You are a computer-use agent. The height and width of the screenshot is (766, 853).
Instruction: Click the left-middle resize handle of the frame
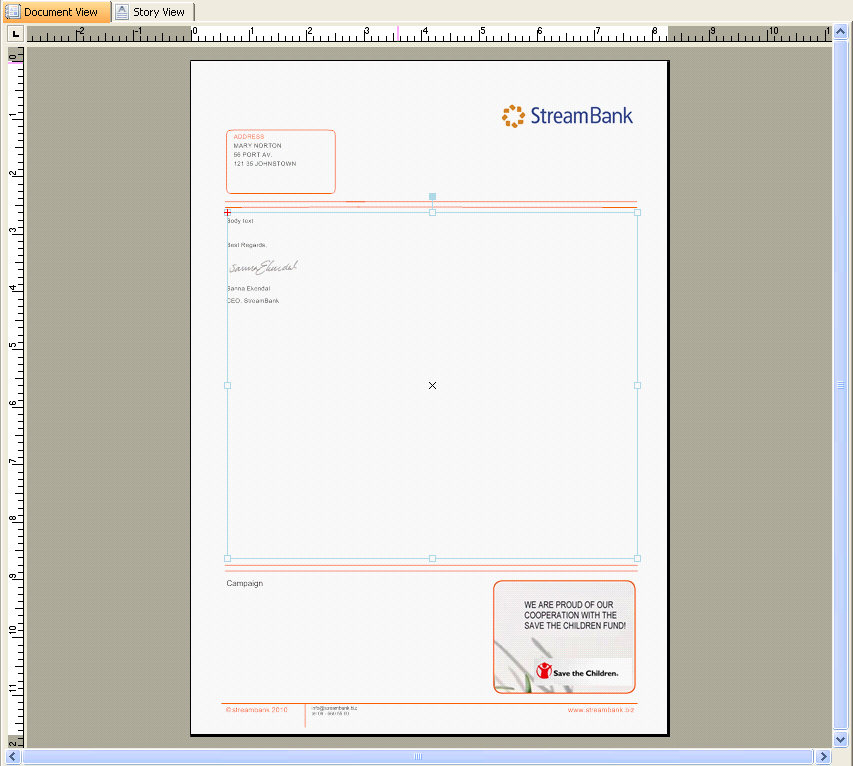click(227, 385)
